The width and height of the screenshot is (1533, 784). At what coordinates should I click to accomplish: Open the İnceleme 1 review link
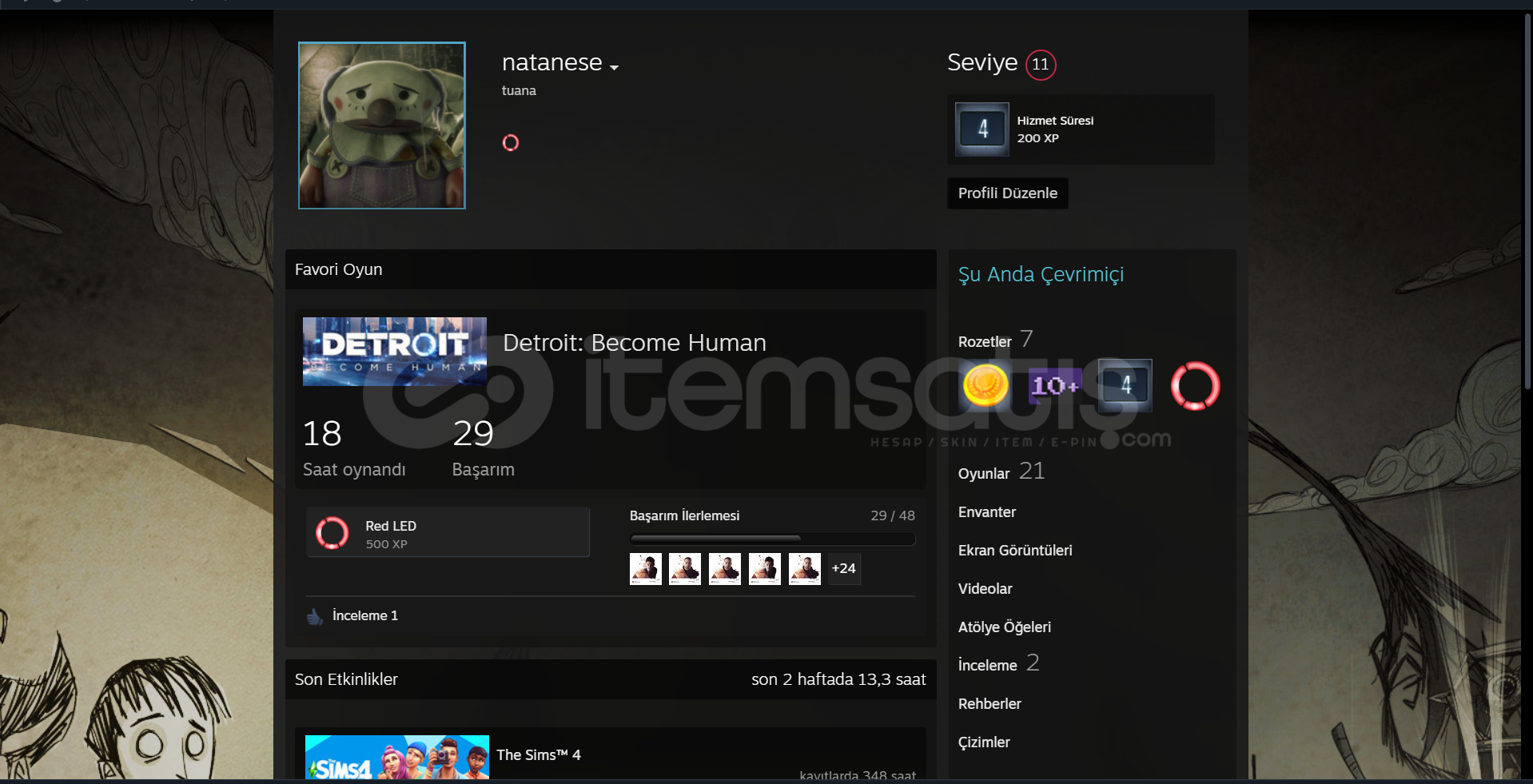pyautogui.click(x=365, y=615)
